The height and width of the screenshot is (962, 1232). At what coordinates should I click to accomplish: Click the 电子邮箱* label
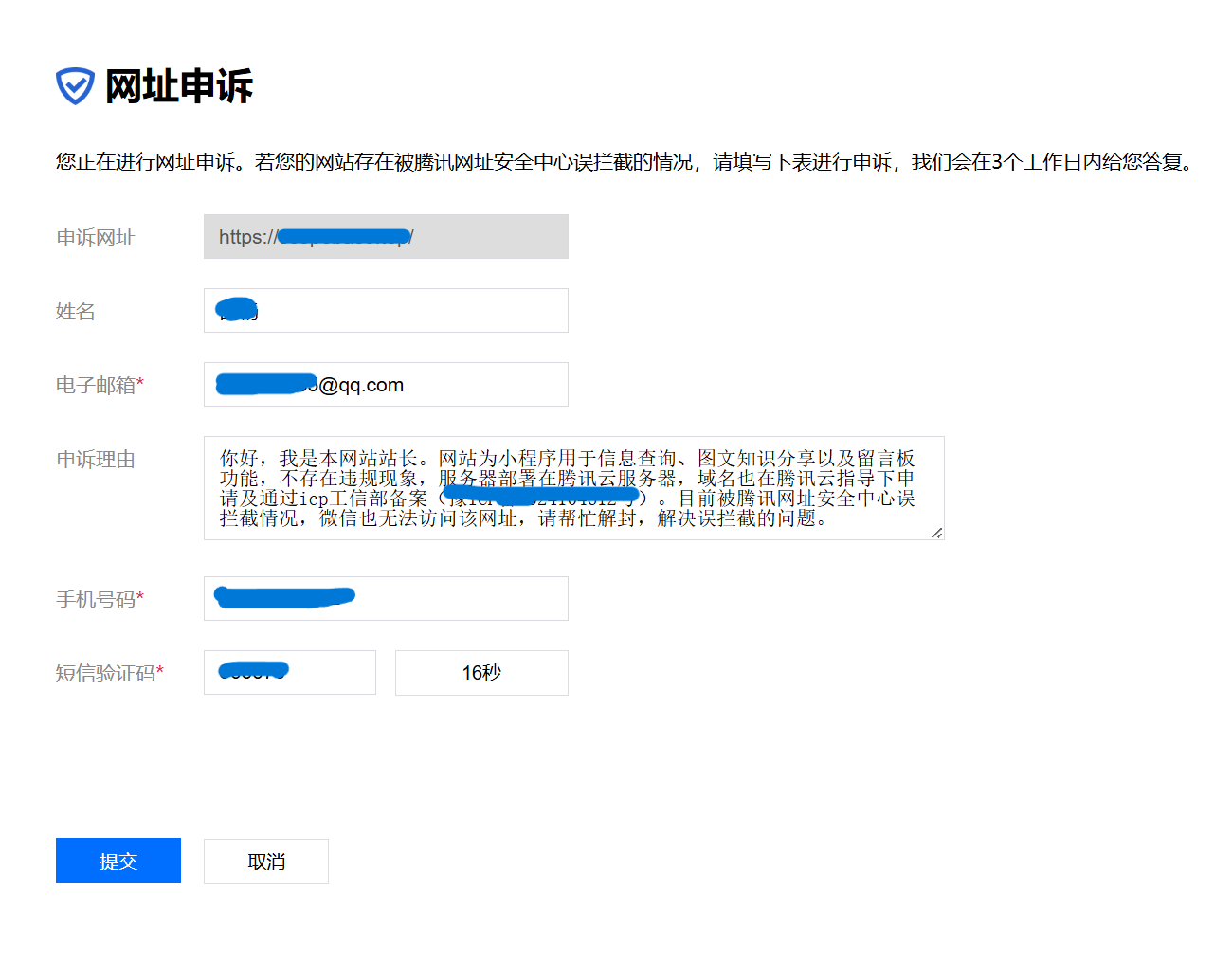(x=100, y=386)
